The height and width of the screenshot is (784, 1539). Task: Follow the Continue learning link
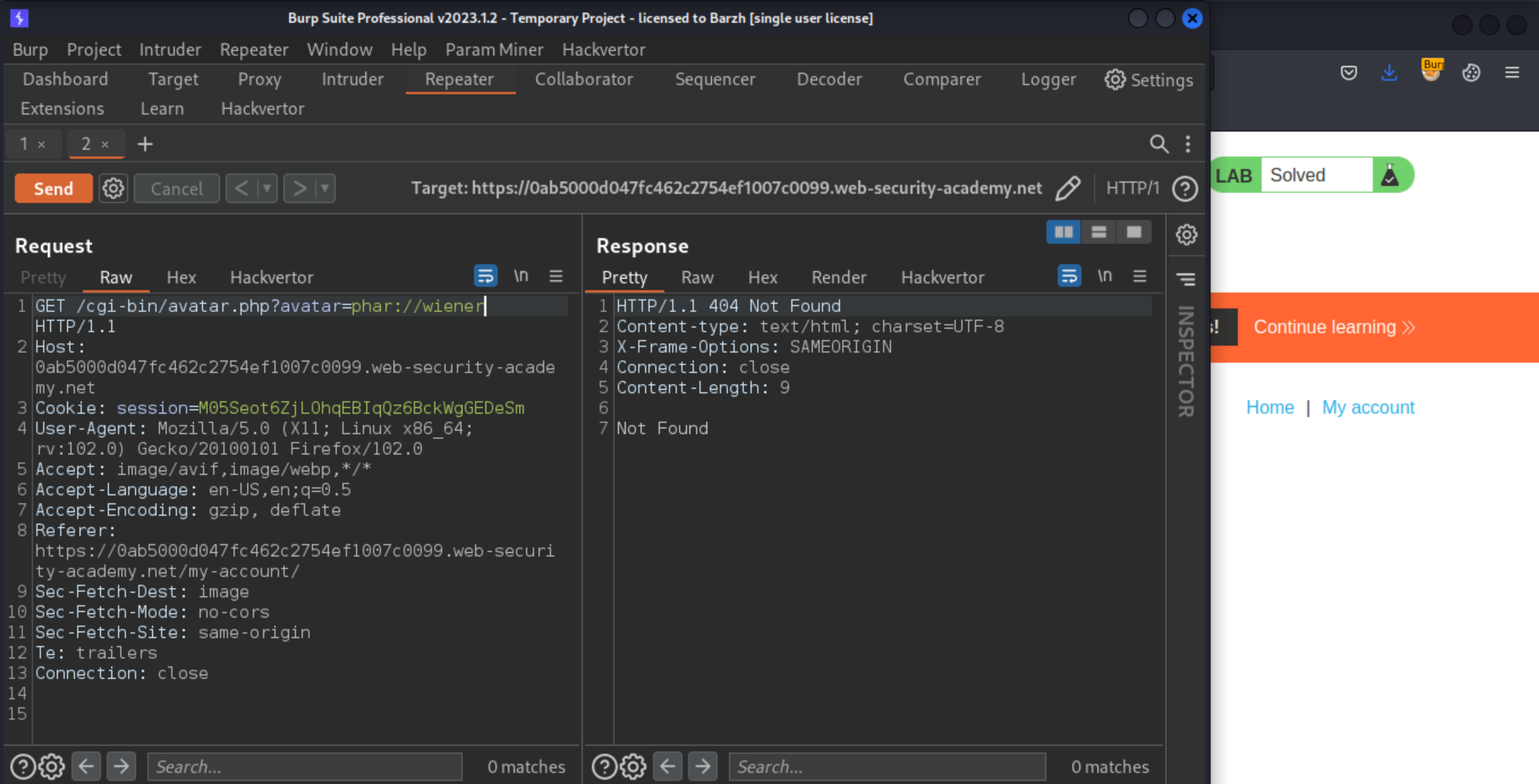[1334, 327]
